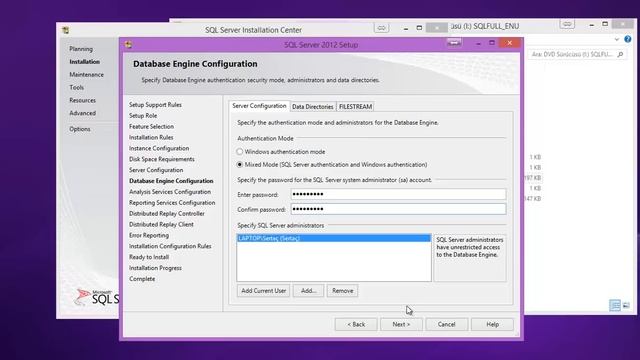The width and height of the screenshot is (640, 360).
Task: Go back with the Back button
Action: point(356,324)
